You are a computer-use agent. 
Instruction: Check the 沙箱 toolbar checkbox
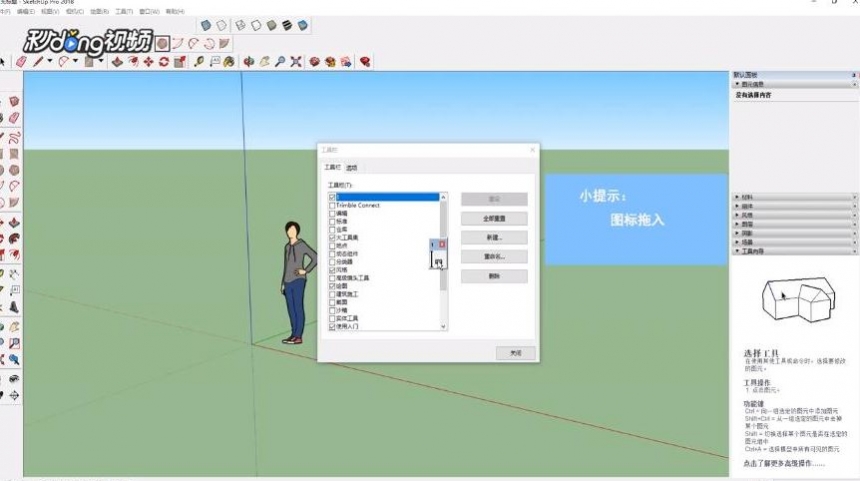pos(332,310)
